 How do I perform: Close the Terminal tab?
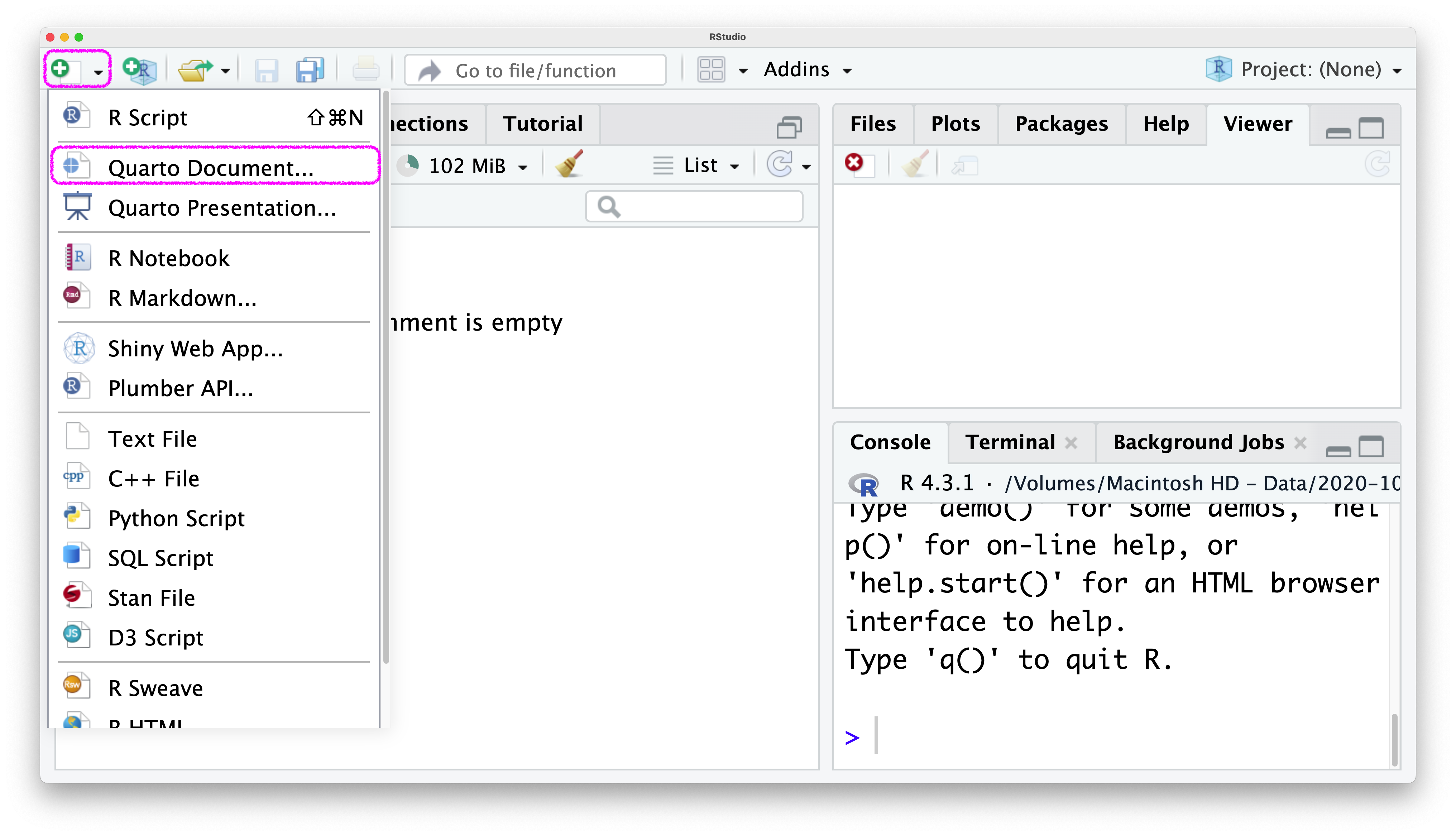point(1071,443)
